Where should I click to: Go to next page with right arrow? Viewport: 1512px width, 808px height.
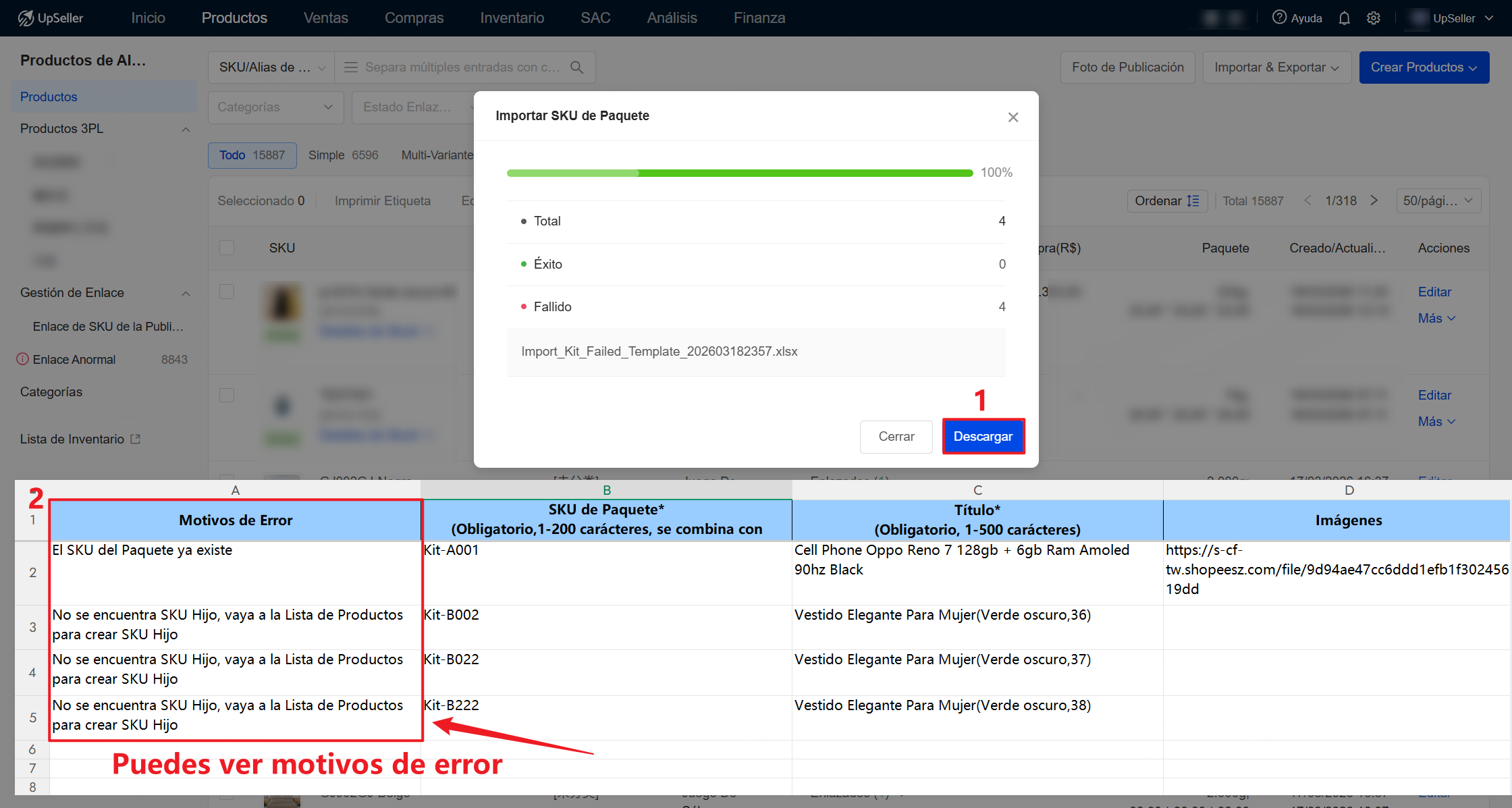tap(1375, 200)
